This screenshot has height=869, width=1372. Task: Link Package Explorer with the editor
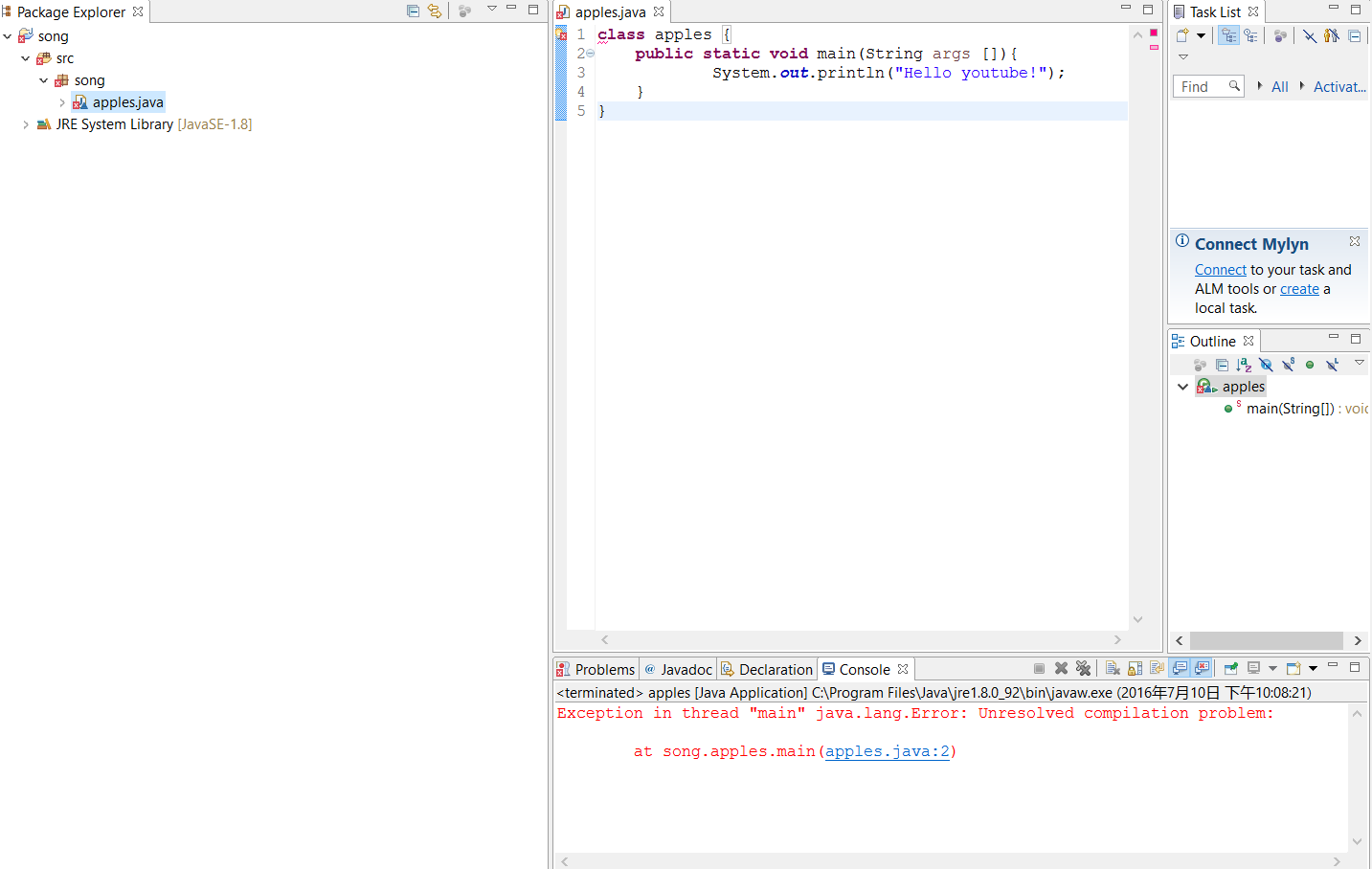click(x=434, y=10)
